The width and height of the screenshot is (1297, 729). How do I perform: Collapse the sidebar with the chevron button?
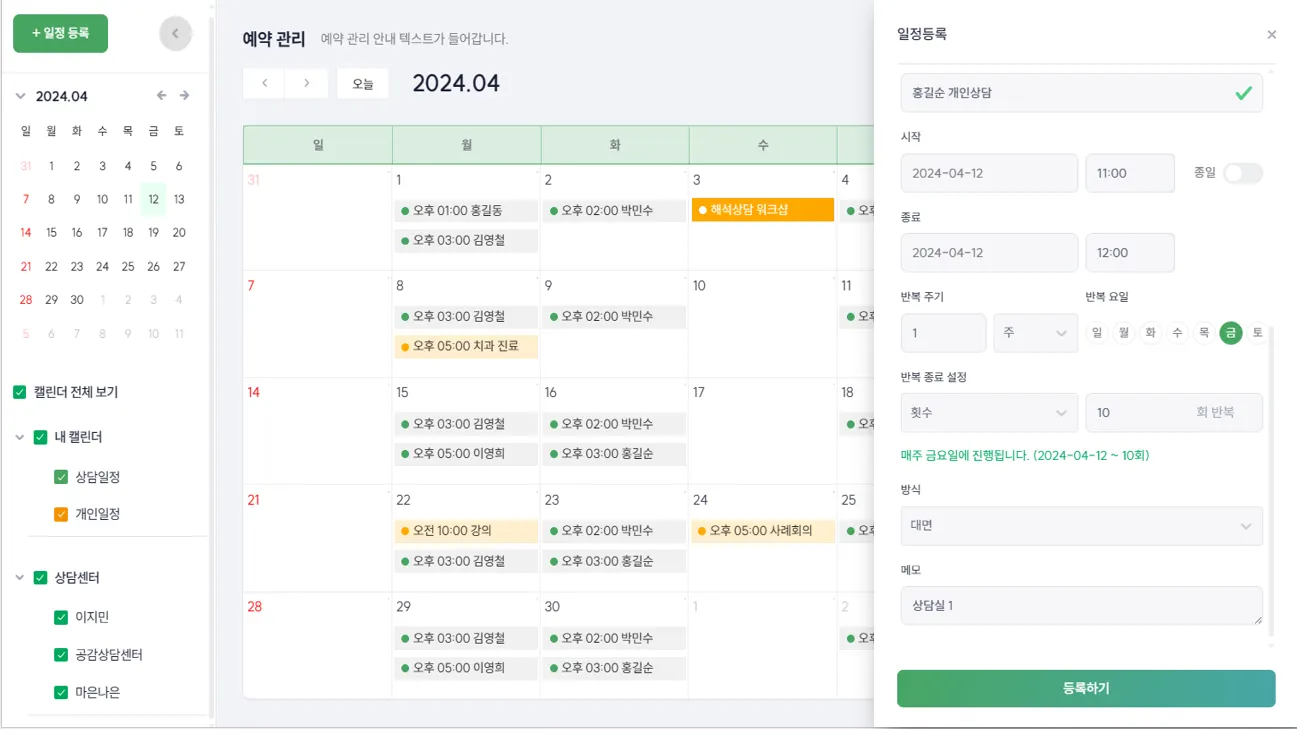click(175, 34)
